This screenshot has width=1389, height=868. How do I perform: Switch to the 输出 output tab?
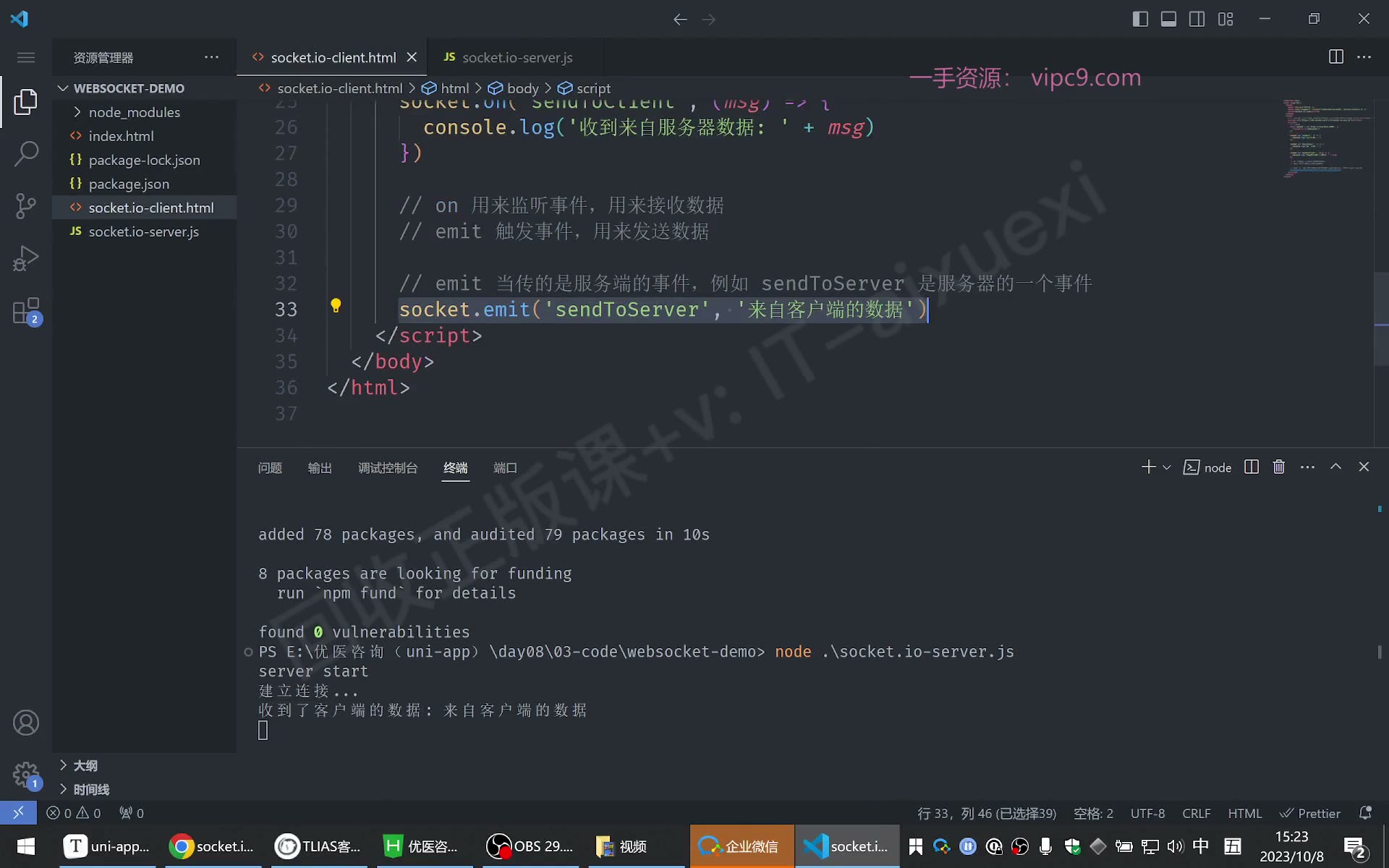click(320, 468)
